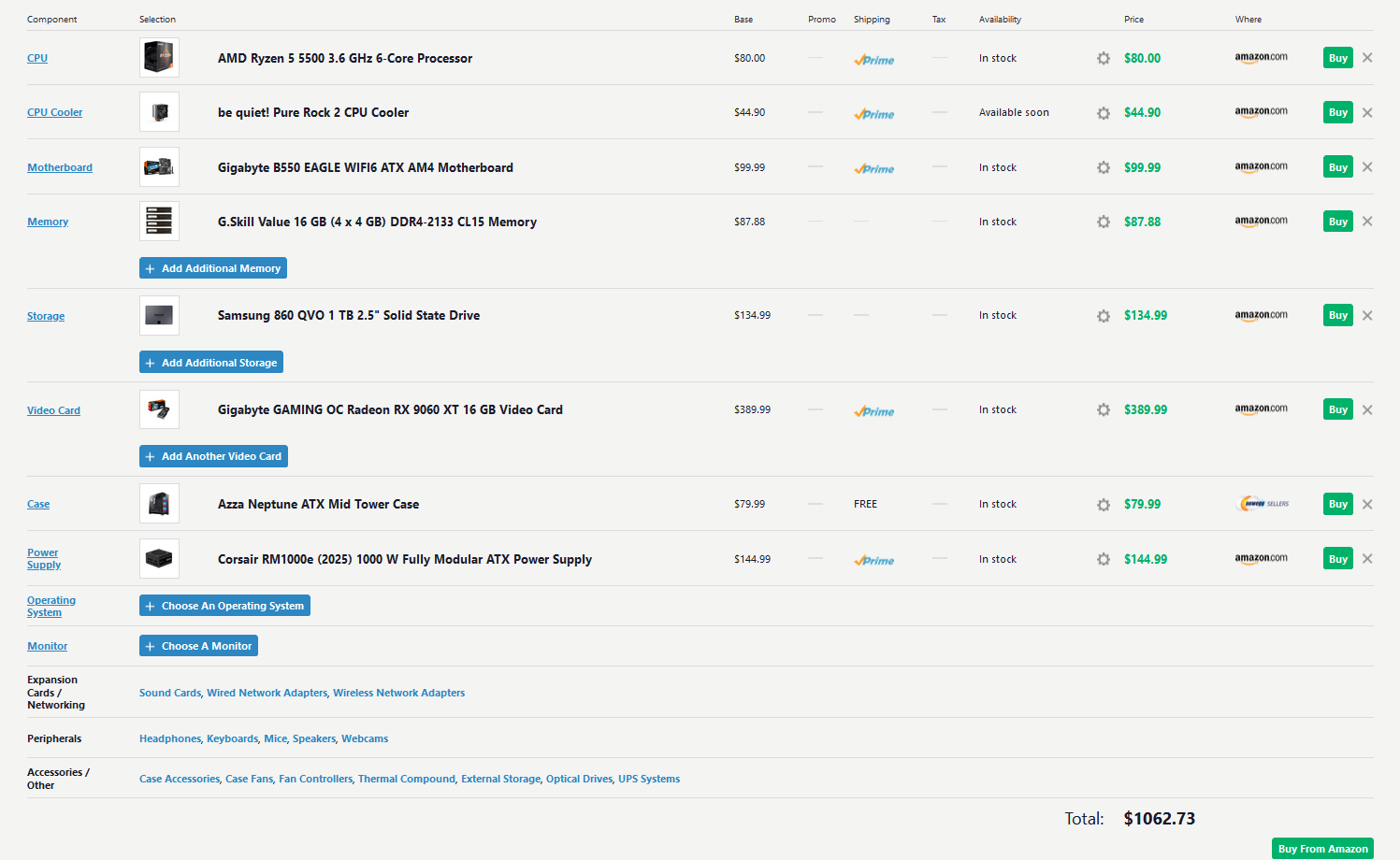Screen dimensions: 1400x860
Task: Click Amazon logo in CPU row
Action: 1261,58
